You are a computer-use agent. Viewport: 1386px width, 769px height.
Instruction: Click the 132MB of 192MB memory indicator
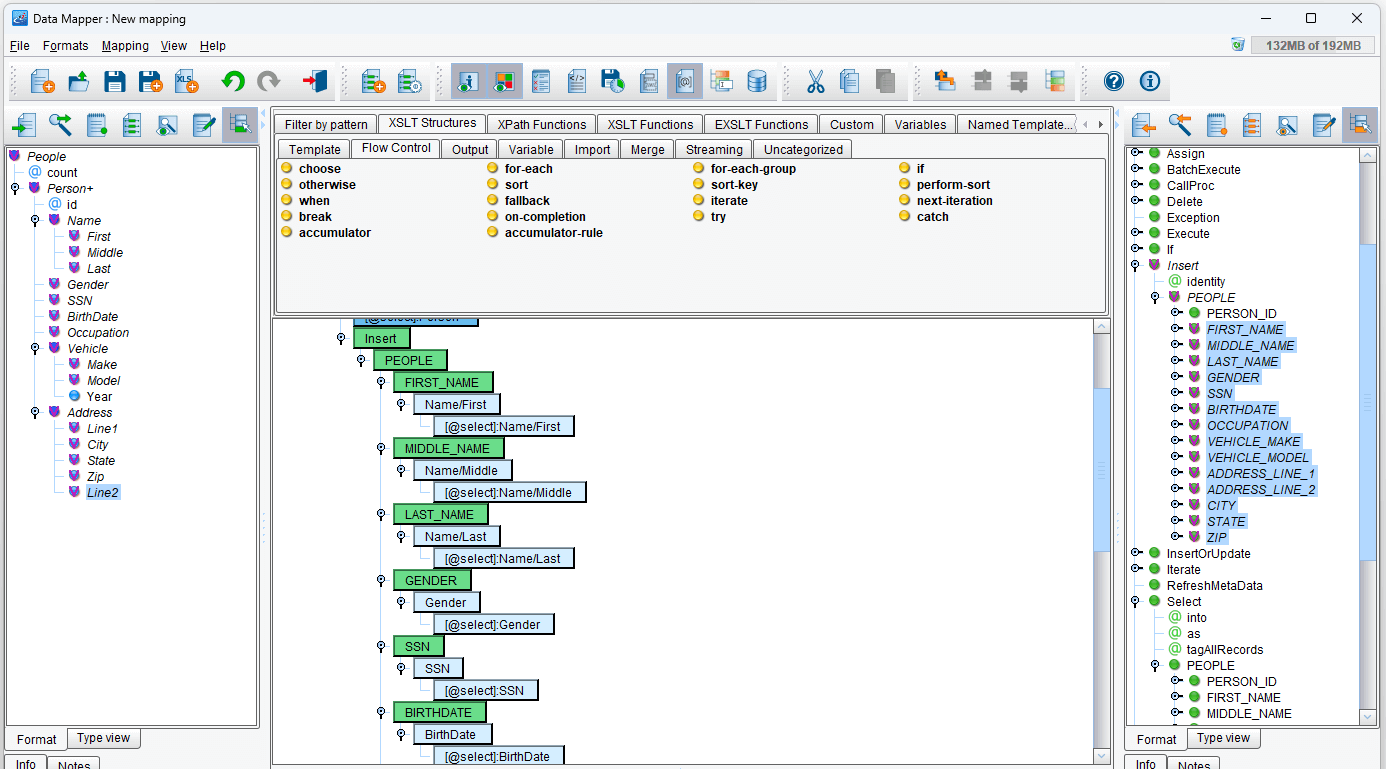pyautogui.click(x=1313, y=45)
